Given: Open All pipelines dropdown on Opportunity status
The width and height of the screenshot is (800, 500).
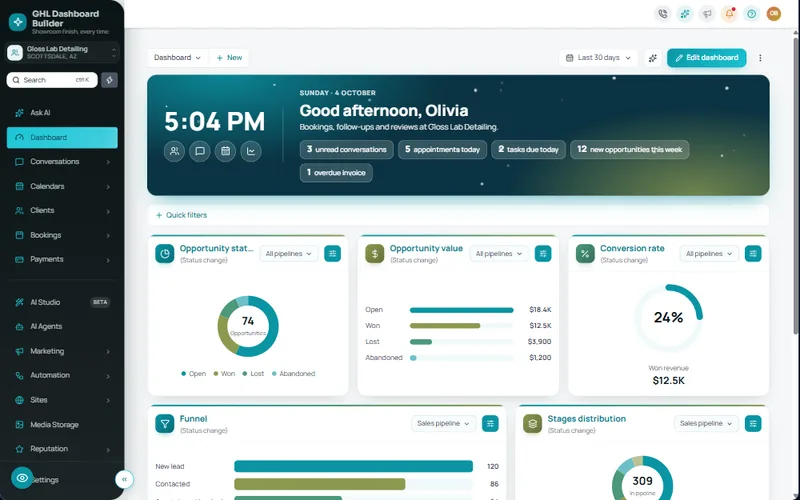Looking at the screenshot, I should tap(289, 254).
